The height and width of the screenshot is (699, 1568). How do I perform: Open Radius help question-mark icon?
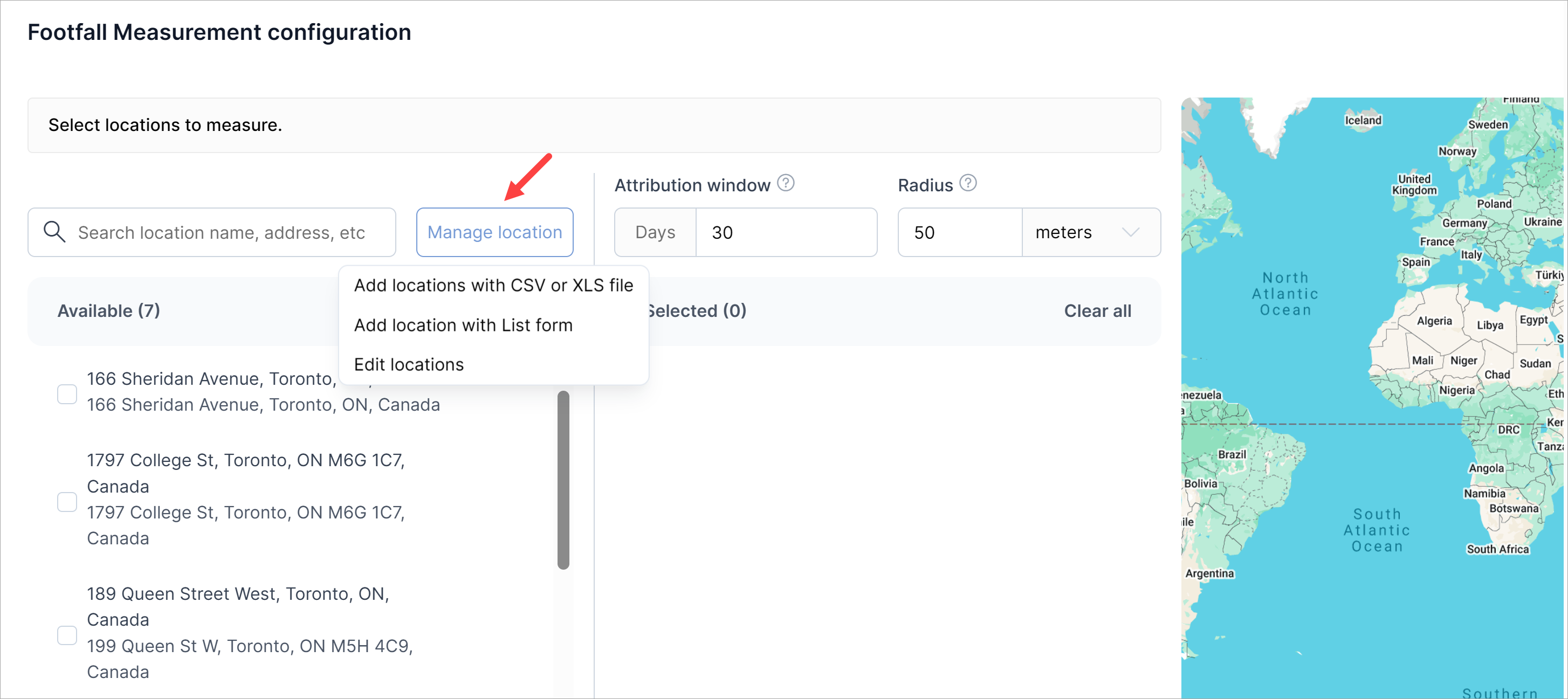coord(968,183)
